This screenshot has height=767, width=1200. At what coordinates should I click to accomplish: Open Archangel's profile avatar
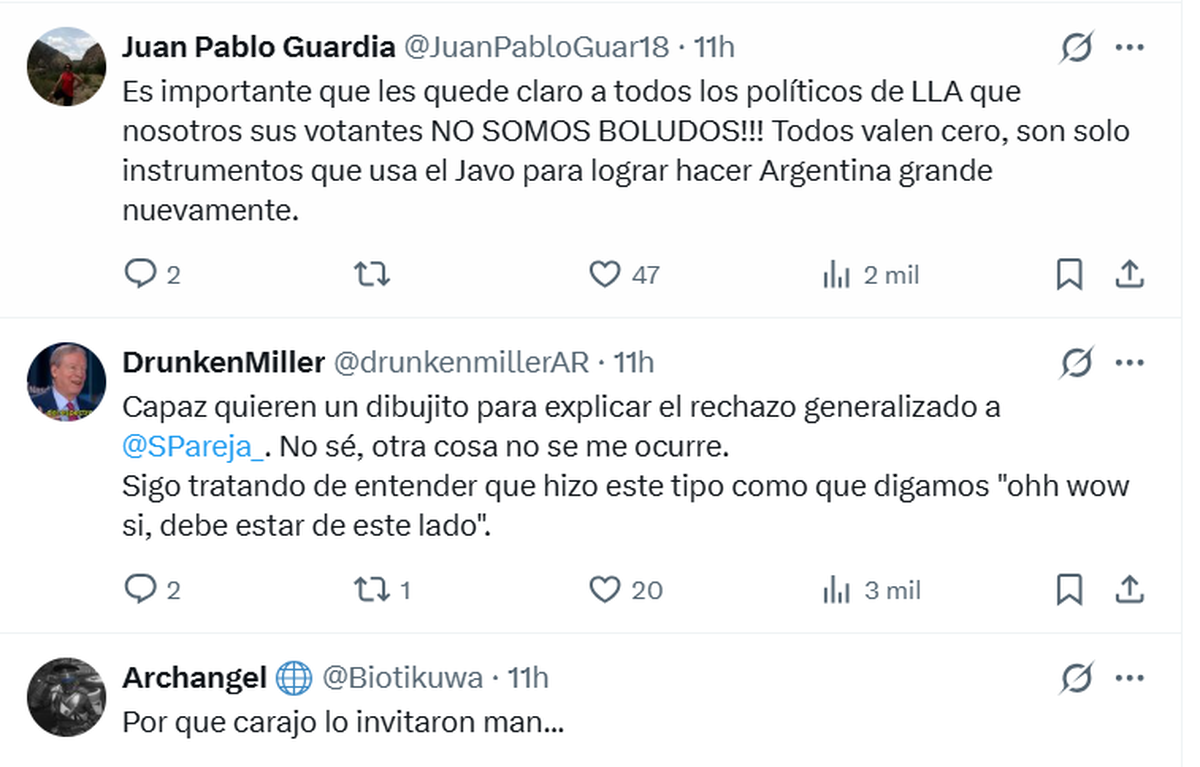click(66, 697)
